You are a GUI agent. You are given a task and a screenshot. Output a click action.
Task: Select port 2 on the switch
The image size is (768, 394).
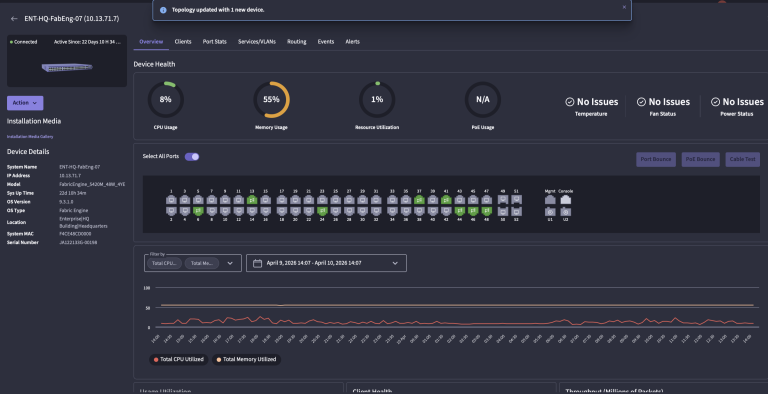tap(171, 211)
